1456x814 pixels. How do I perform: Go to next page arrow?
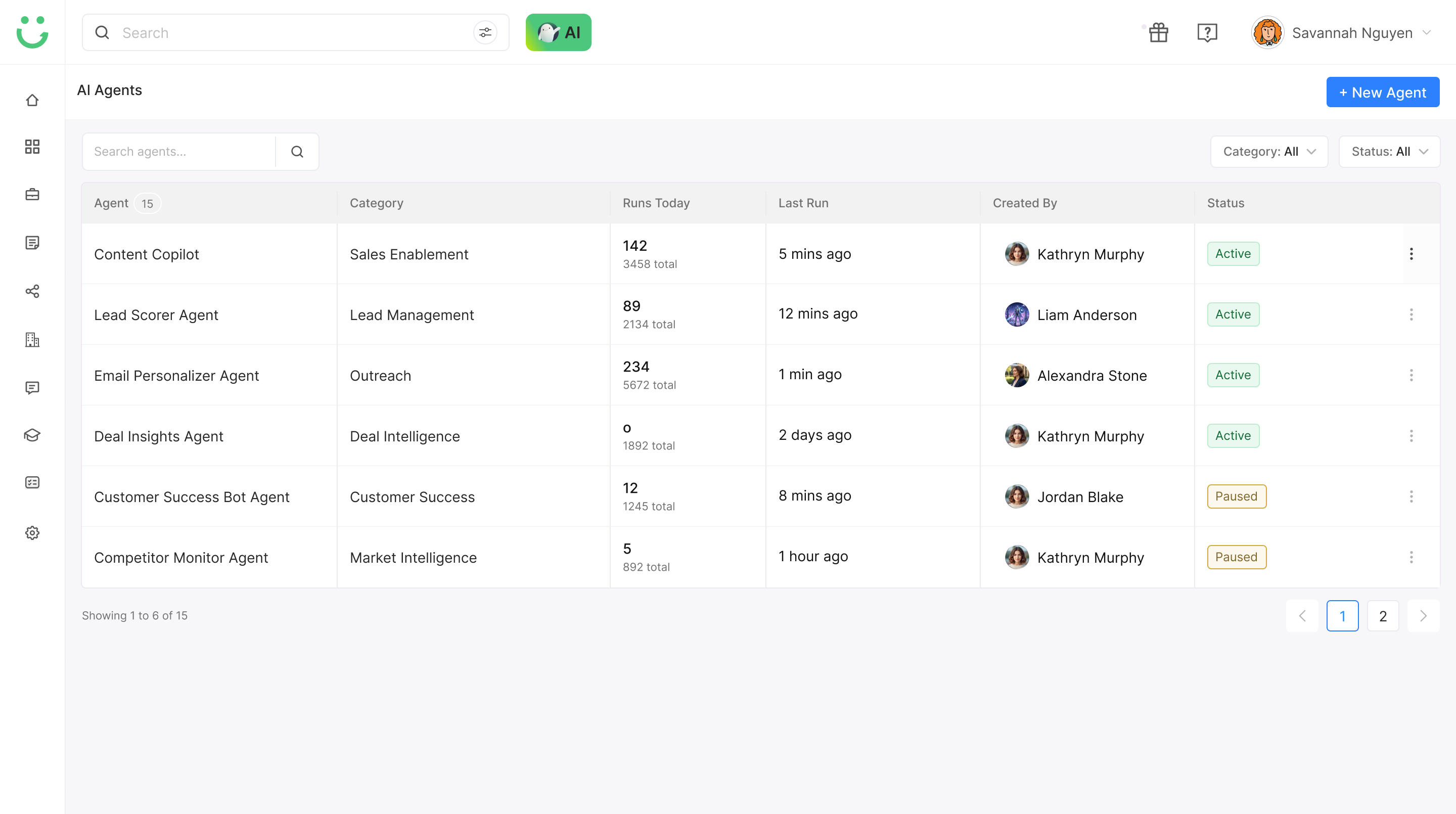tap(1423, 616)
